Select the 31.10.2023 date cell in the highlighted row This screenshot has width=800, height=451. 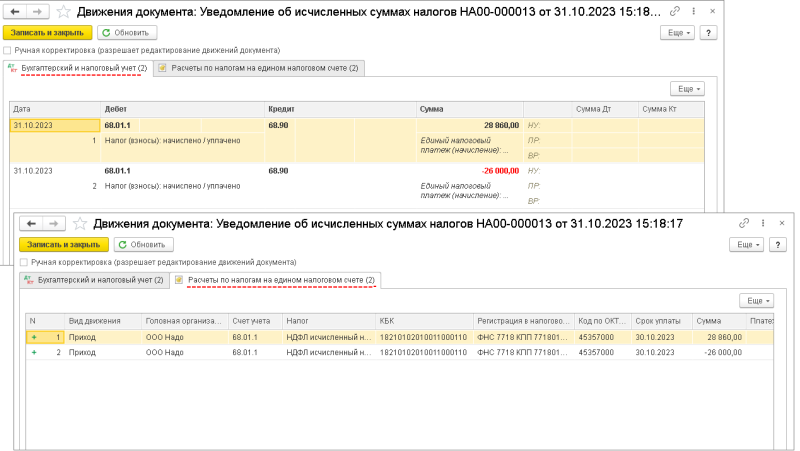coord(55,126)
